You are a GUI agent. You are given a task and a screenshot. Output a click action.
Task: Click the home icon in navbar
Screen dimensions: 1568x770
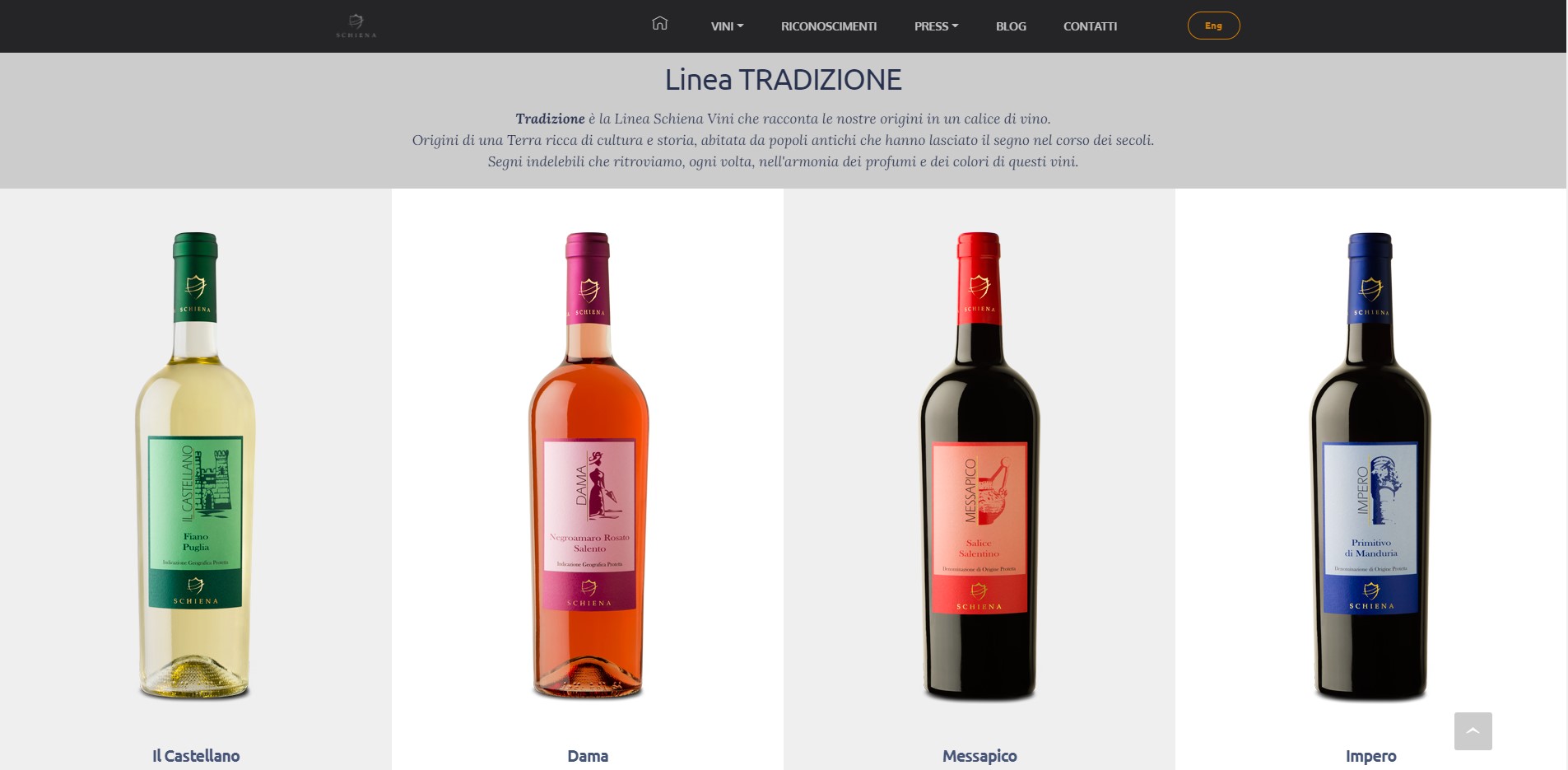point(659,23)
